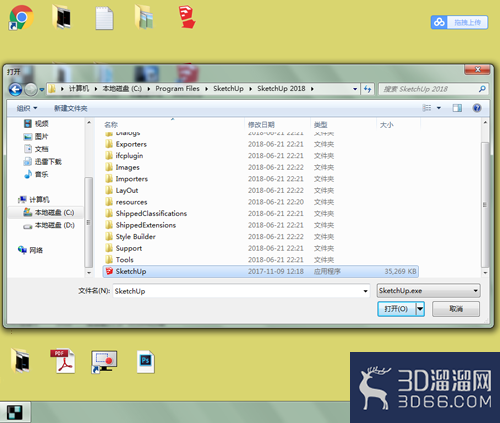The height and width of the screenshot is (423, 500).
Task: Open the 组织 menu
Action: point(27,108)
